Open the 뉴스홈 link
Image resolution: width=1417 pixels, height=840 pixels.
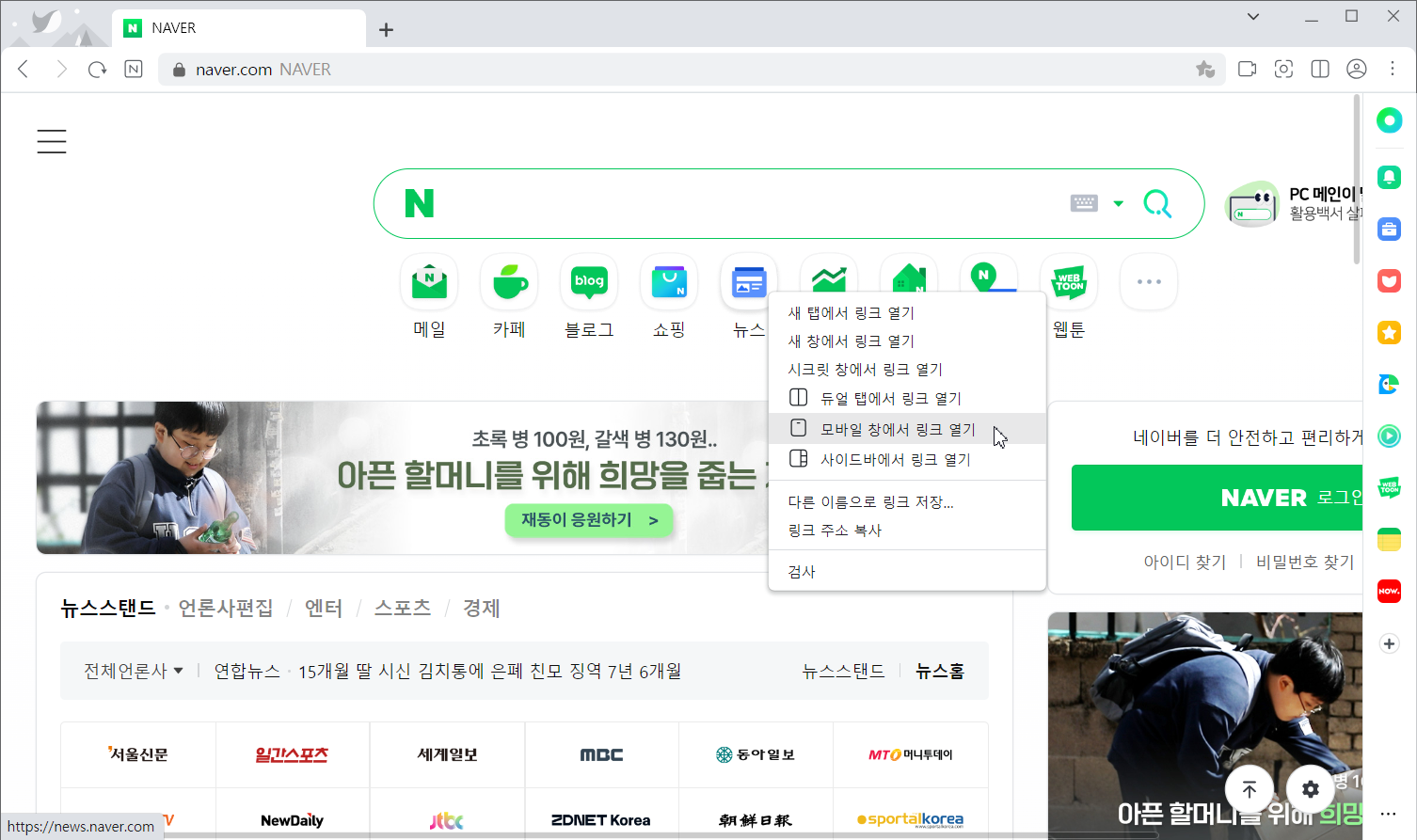tap(939, 671)
